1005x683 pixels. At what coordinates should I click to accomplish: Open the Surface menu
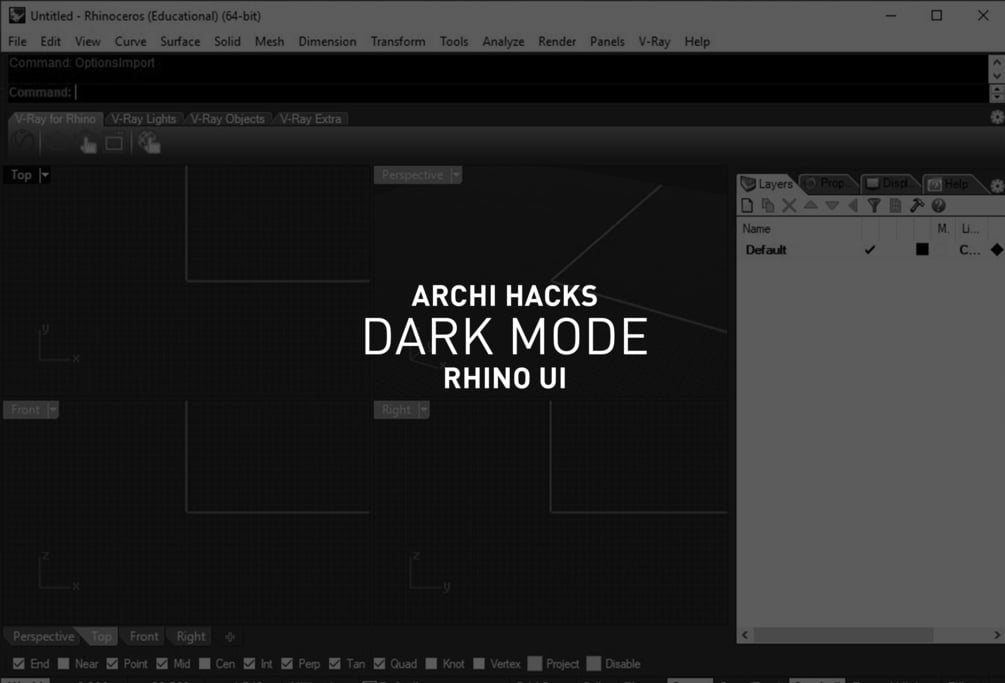coord(180,42)
